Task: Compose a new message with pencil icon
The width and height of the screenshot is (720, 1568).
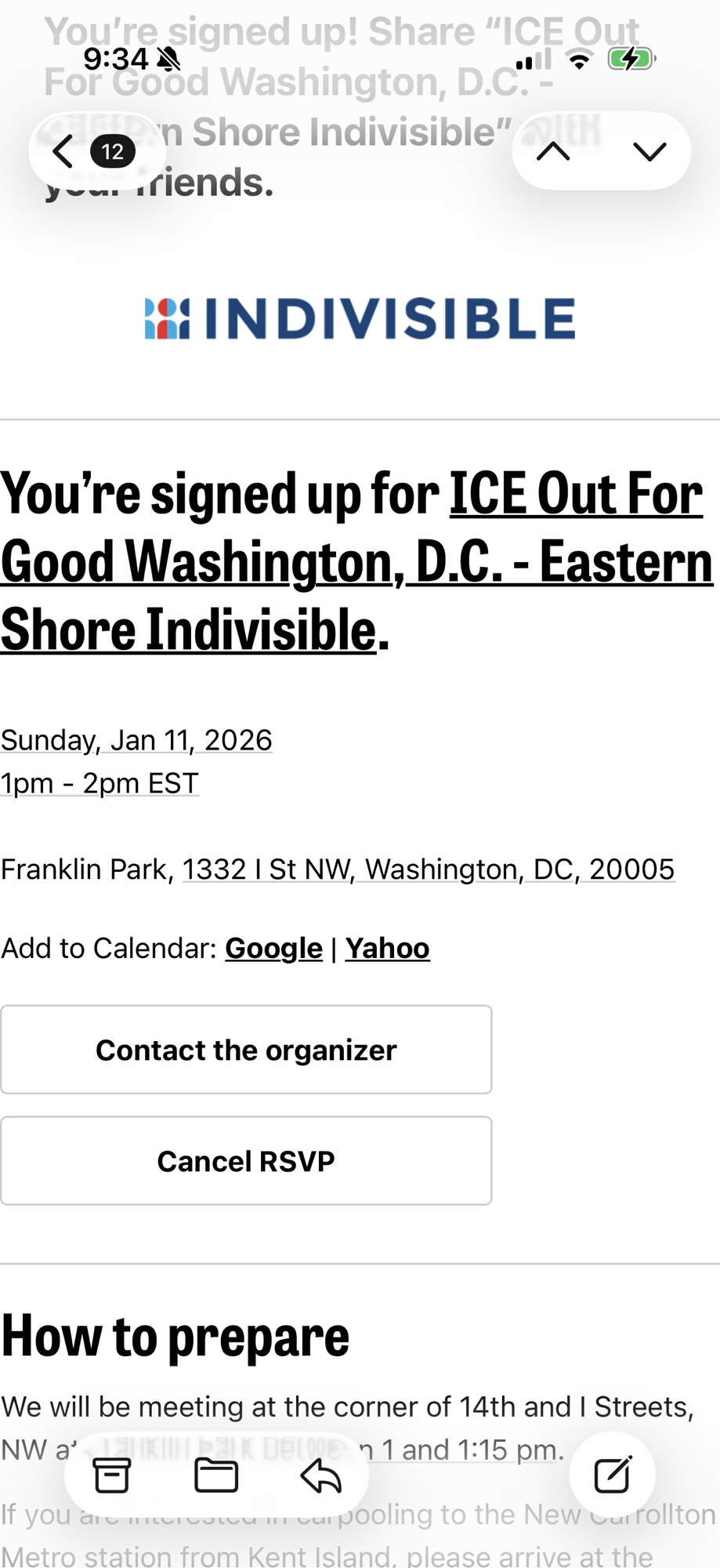Action: [613, 1475]
